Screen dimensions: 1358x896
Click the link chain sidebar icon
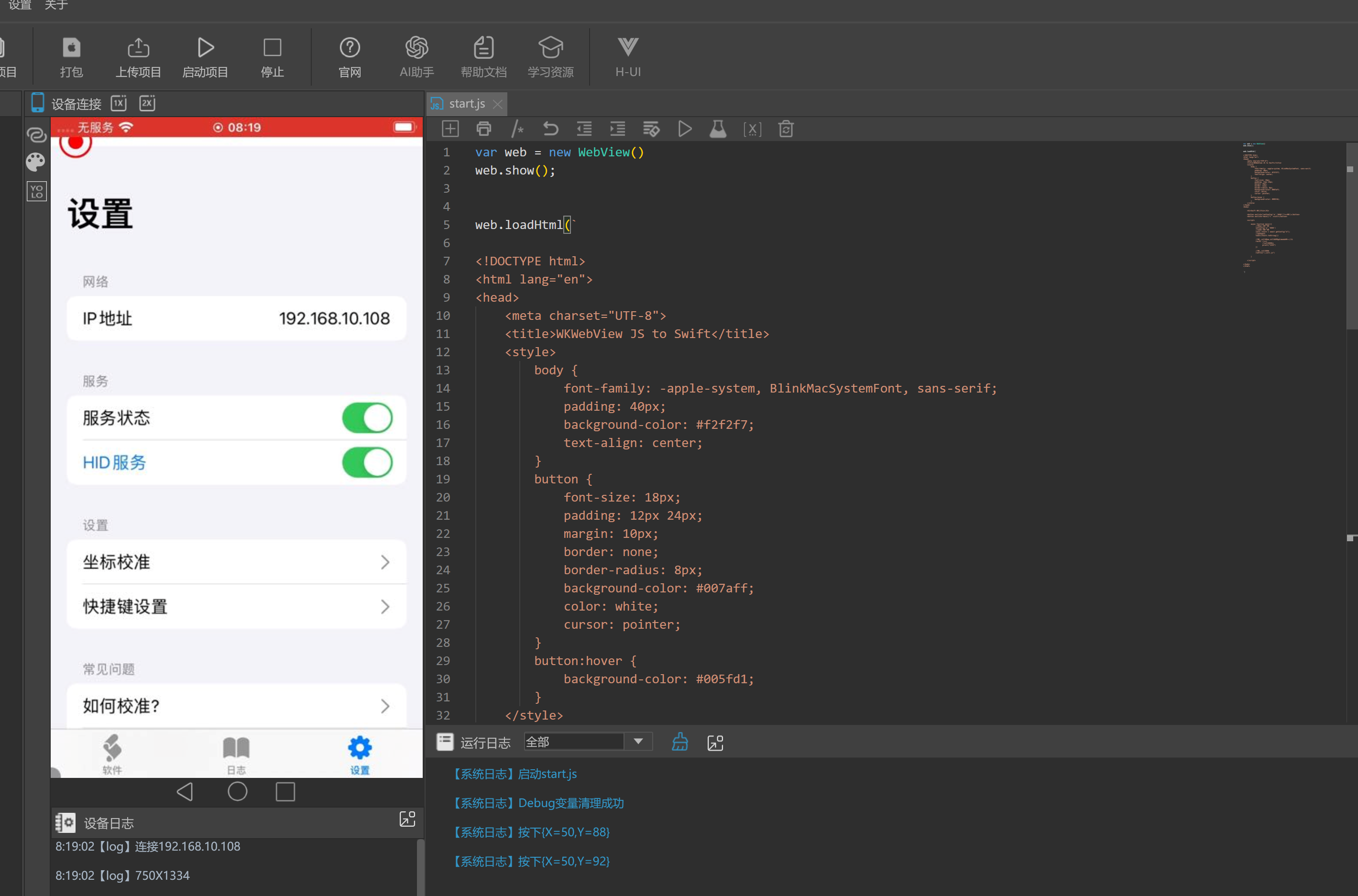[x=36, y=135]
